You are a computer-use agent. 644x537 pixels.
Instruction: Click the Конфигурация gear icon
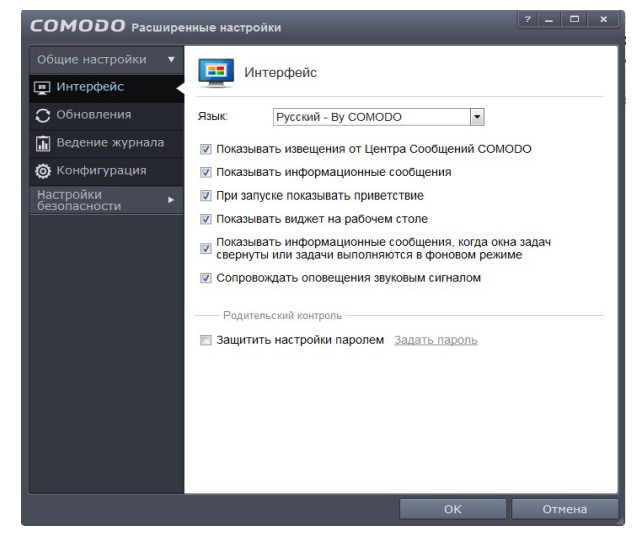(x=43, y=171)
